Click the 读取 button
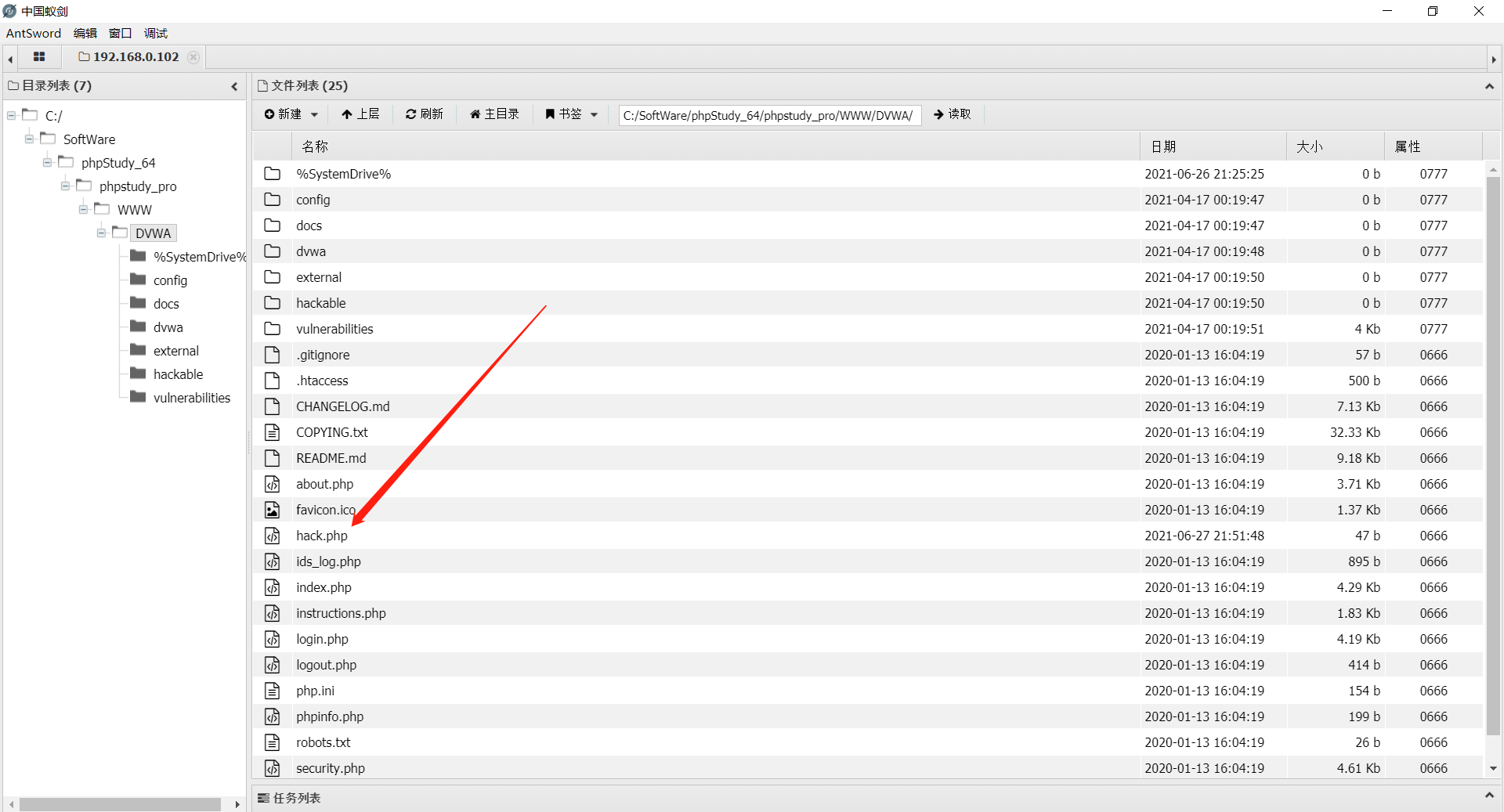The width and height of the screenshot is (1504, 812). click(953, 114)
